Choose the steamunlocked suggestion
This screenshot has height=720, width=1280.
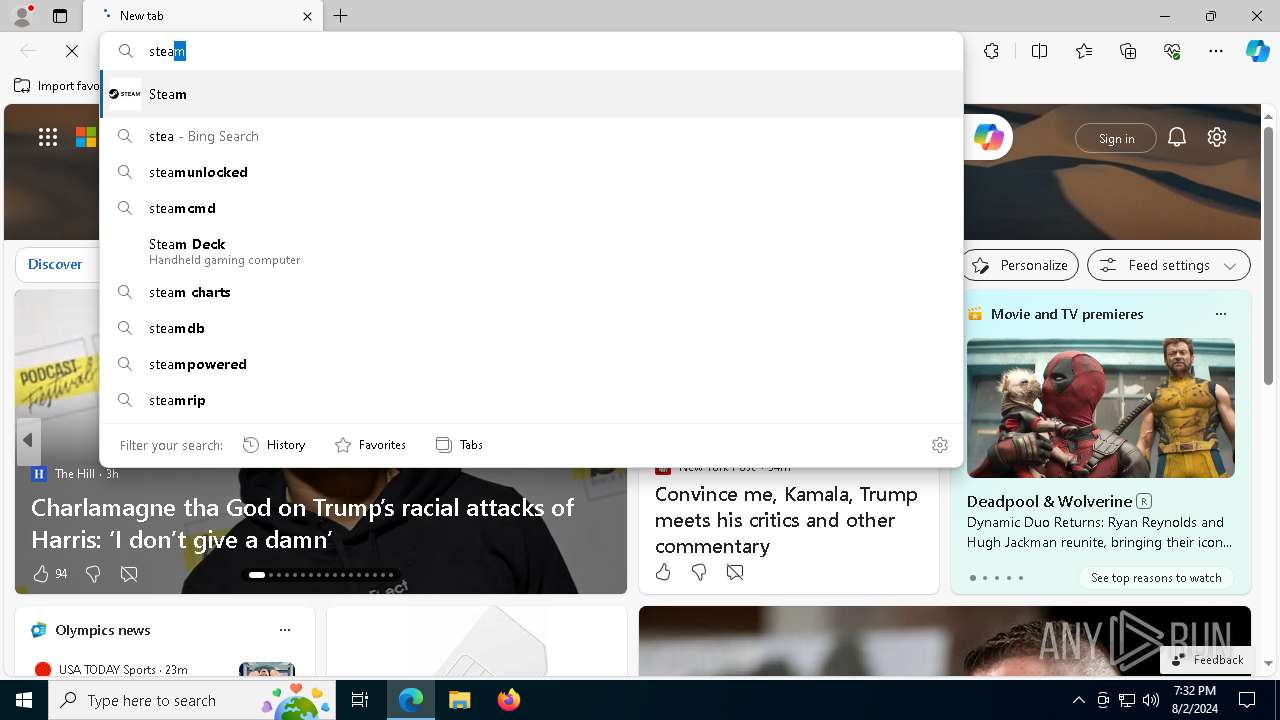tap(531, 172)
